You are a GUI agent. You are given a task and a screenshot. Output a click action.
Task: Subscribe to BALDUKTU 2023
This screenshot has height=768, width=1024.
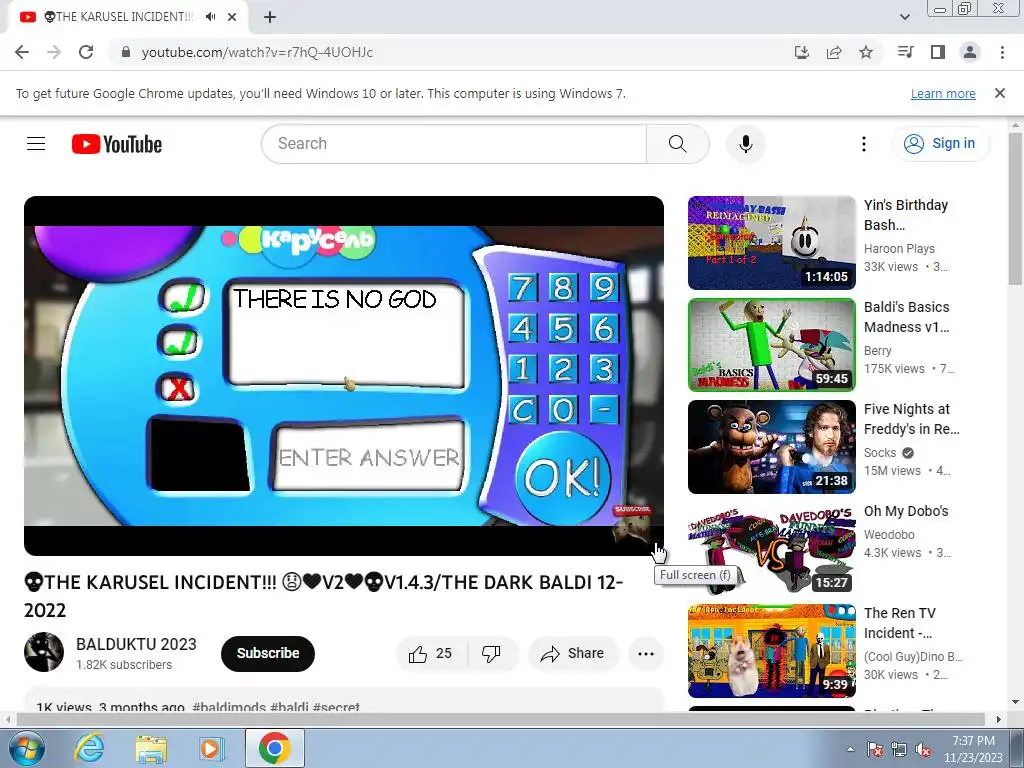tap(268, 653)
